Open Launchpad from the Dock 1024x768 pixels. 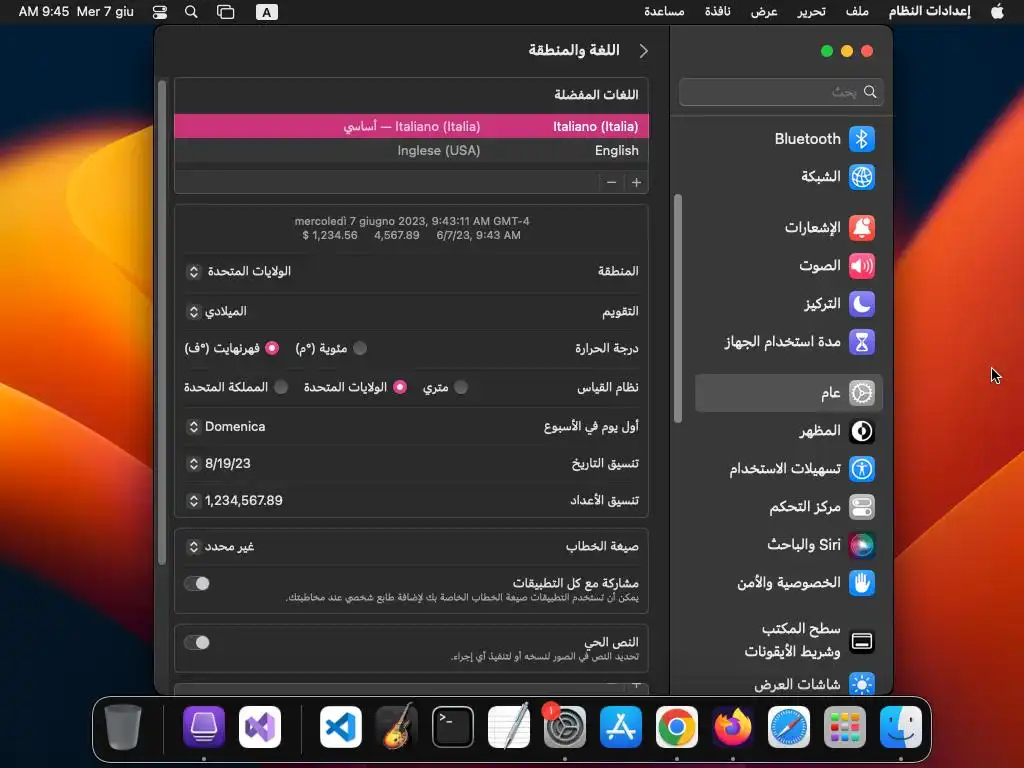pyautogui.click(x=844, y=727)
